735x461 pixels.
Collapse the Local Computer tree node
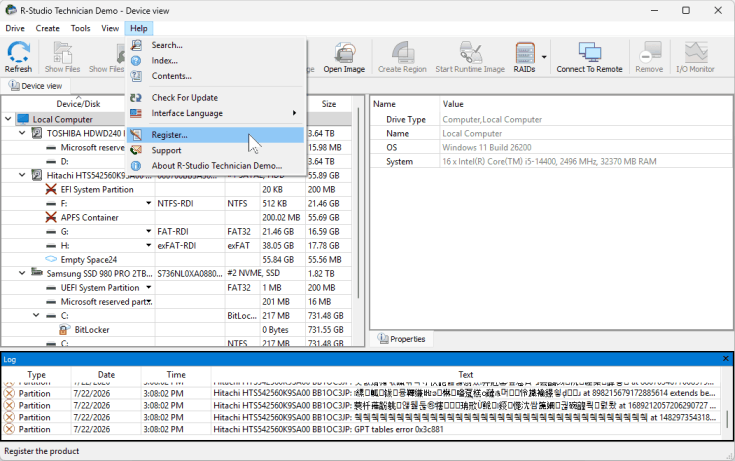8,119
